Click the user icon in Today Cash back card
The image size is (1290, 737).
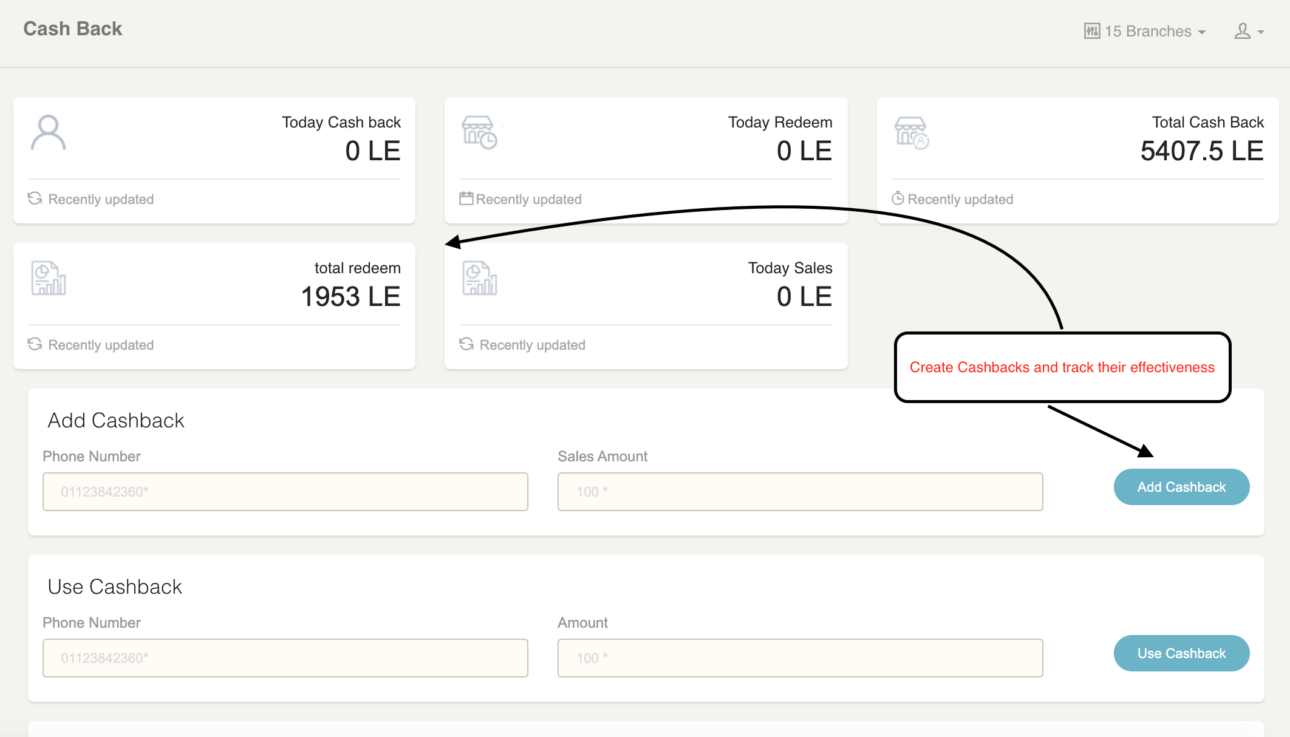(48, 133)
